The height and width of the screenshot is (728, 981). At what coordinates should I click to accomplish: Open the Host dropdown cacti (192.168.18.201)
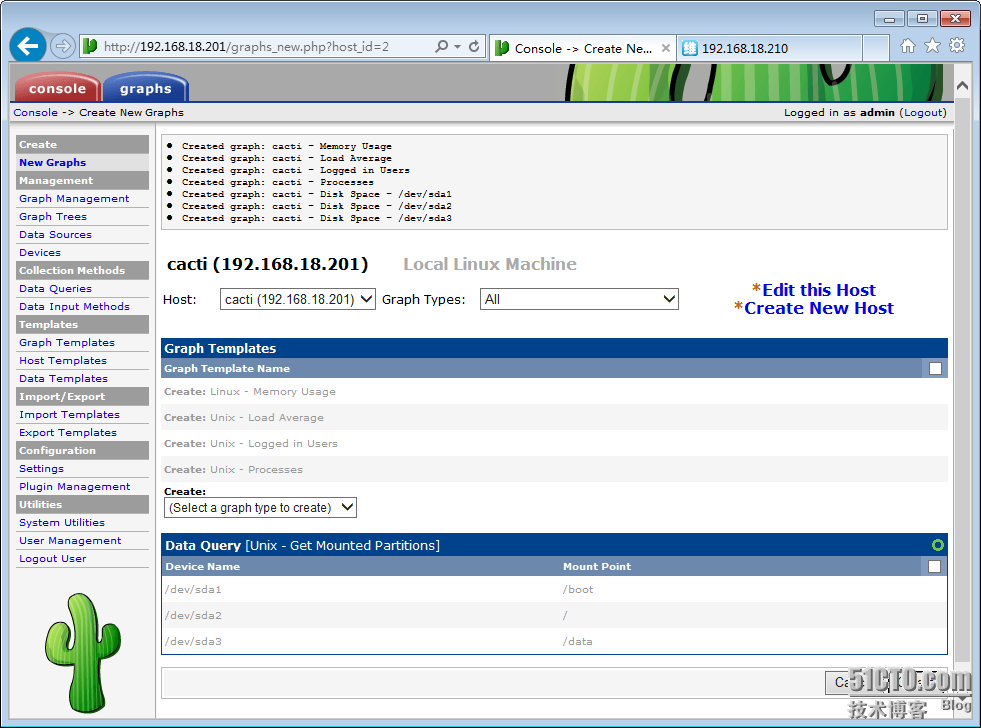click(x=298, y=300)
